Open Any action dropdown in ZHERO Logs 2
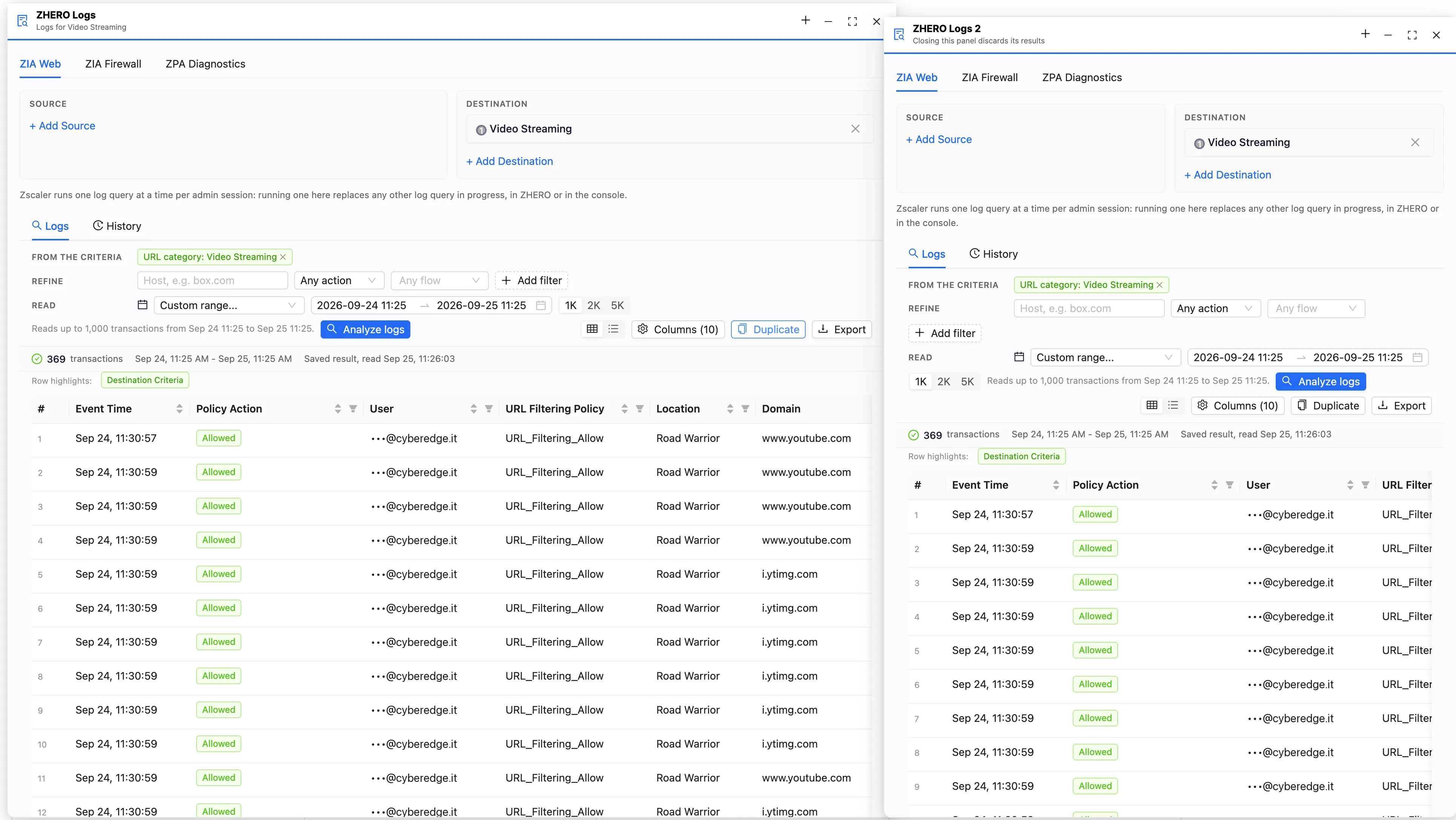The width and height of the screenshot is (1456, 820). pyautogui.click(x=1216, y=308)
